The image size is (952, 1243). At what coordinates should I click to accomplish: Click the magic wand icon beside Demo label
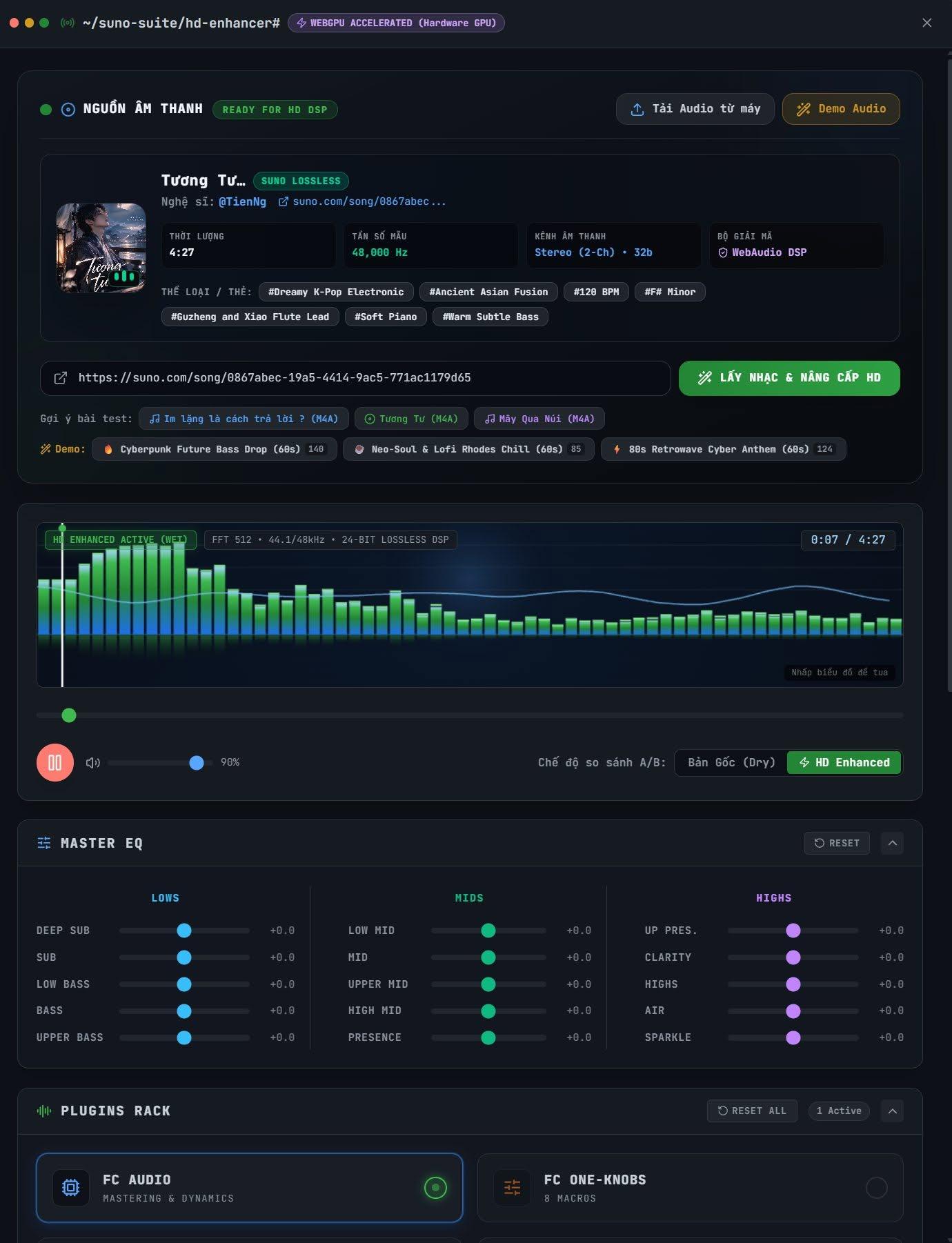pyautogui.click(x=46, y=449)
